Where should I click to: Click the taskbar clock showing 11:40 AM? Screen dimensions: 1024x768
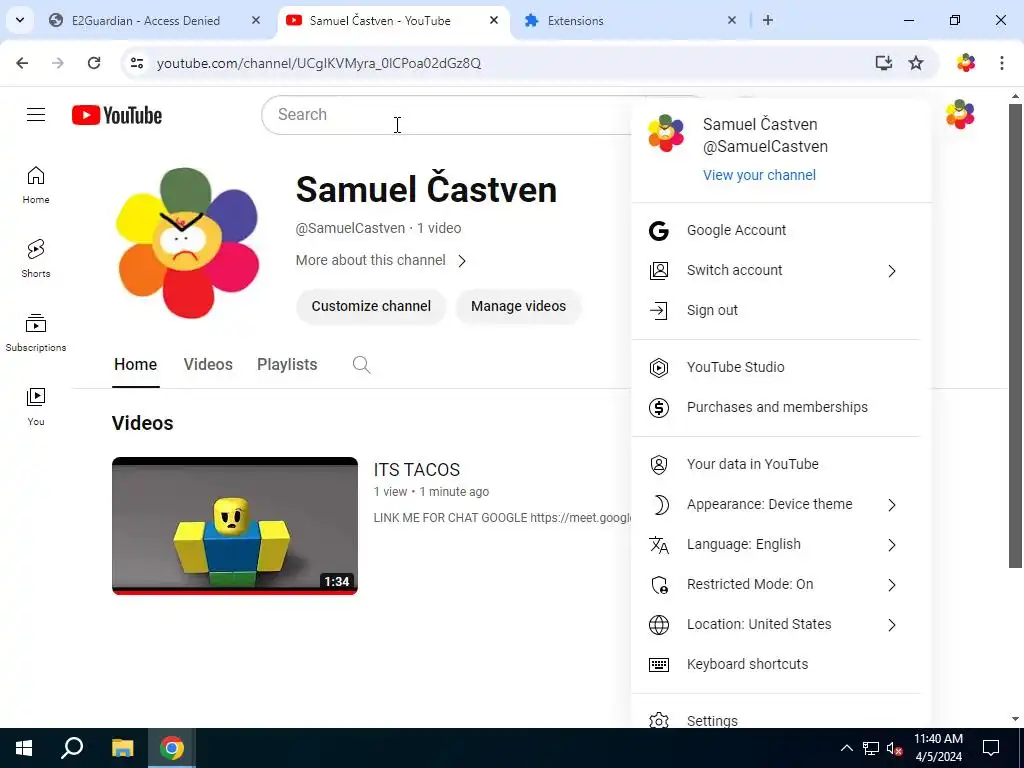click(938, 748)
